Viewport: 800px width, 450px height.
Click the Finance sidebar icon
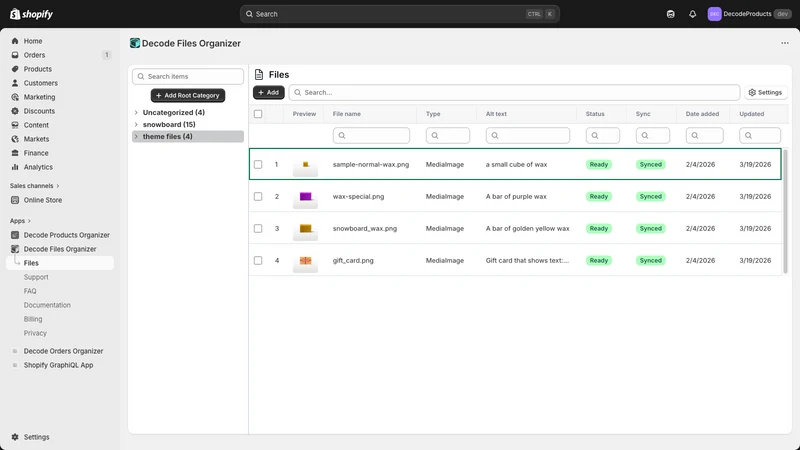pos(15,153)
